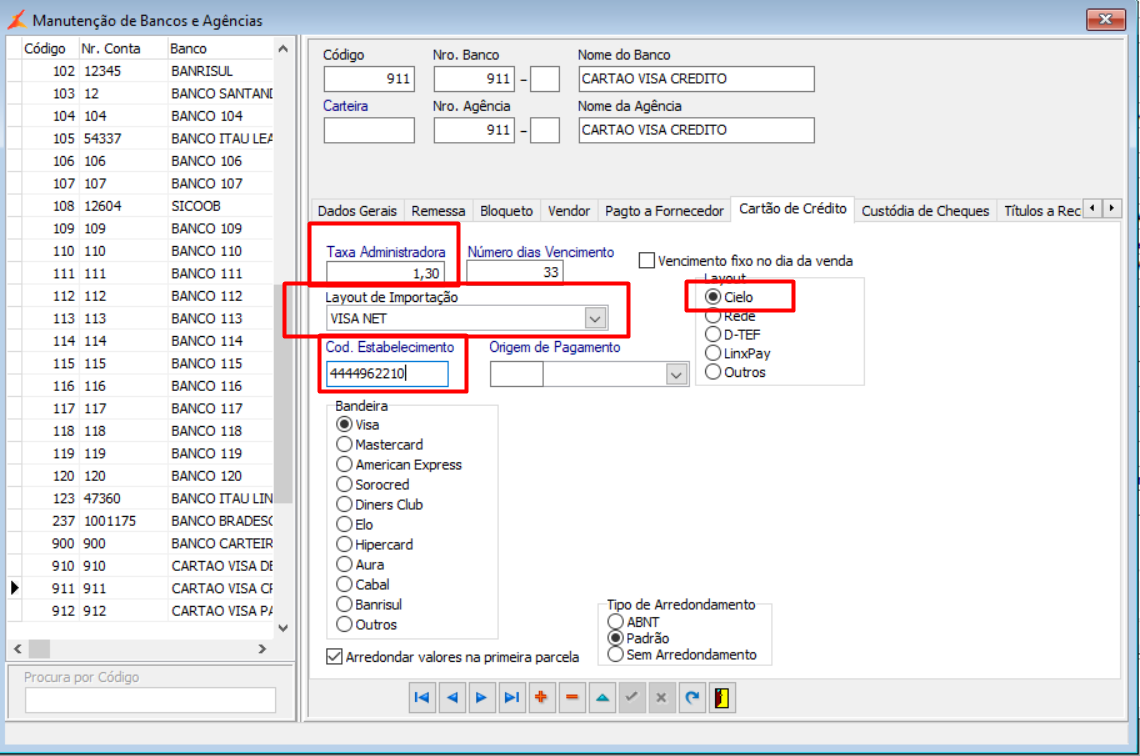1140x756 pixels.
Task: Click Número dias Vencimento field
Action: tap(514, 272)
